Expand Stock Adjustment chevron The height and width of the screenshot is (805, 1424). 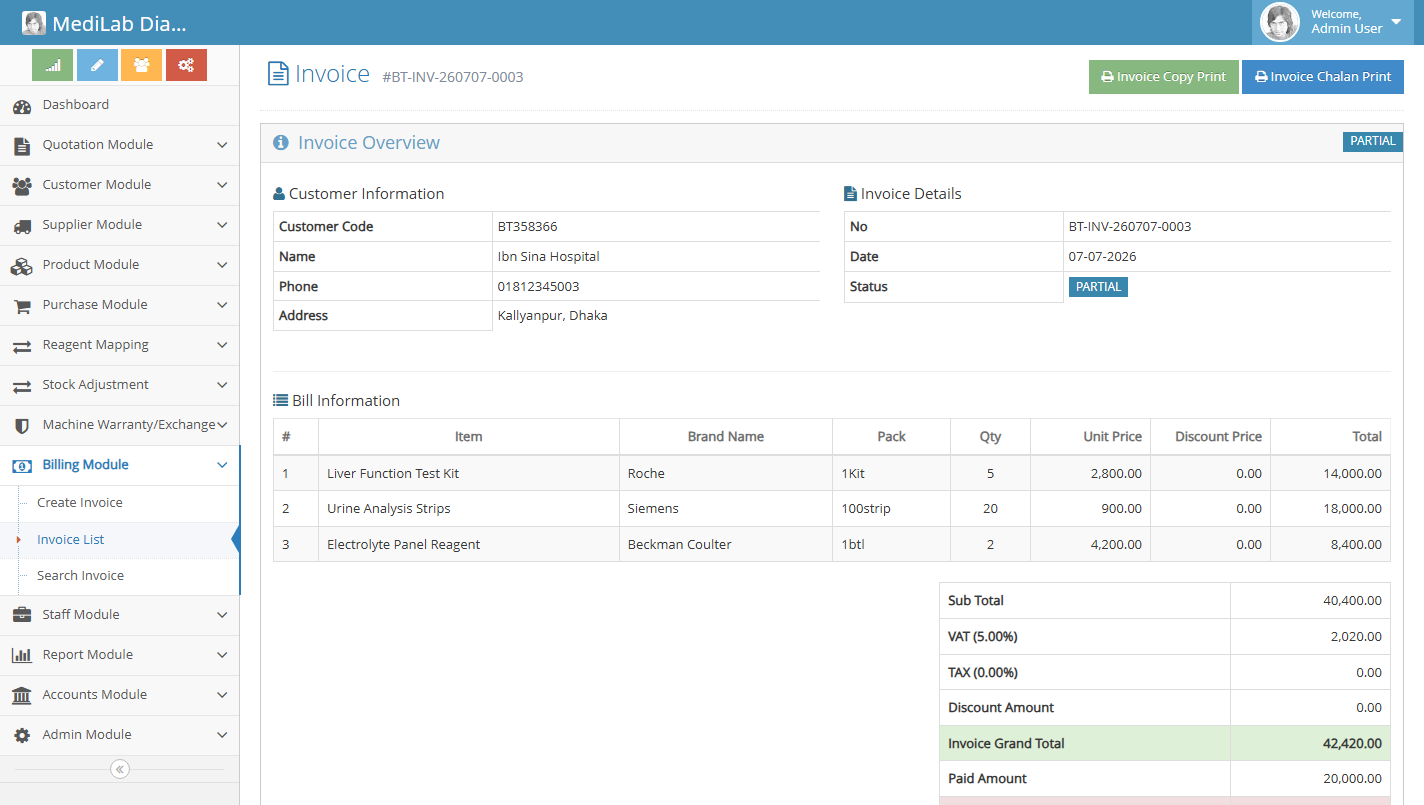pyautogui.click(x=222, y=385)
